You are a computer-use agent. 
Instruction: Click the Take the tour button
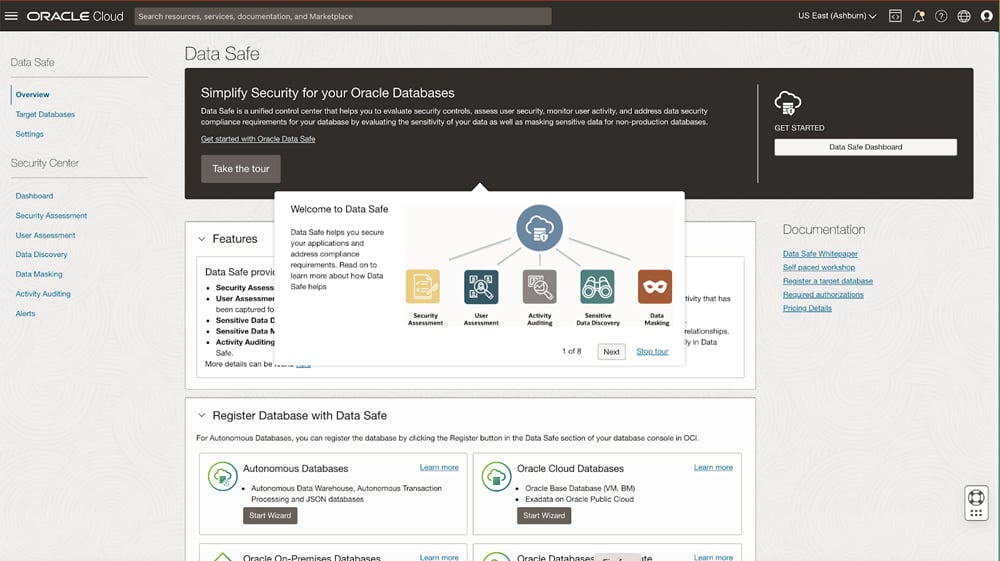coord(240,169)
